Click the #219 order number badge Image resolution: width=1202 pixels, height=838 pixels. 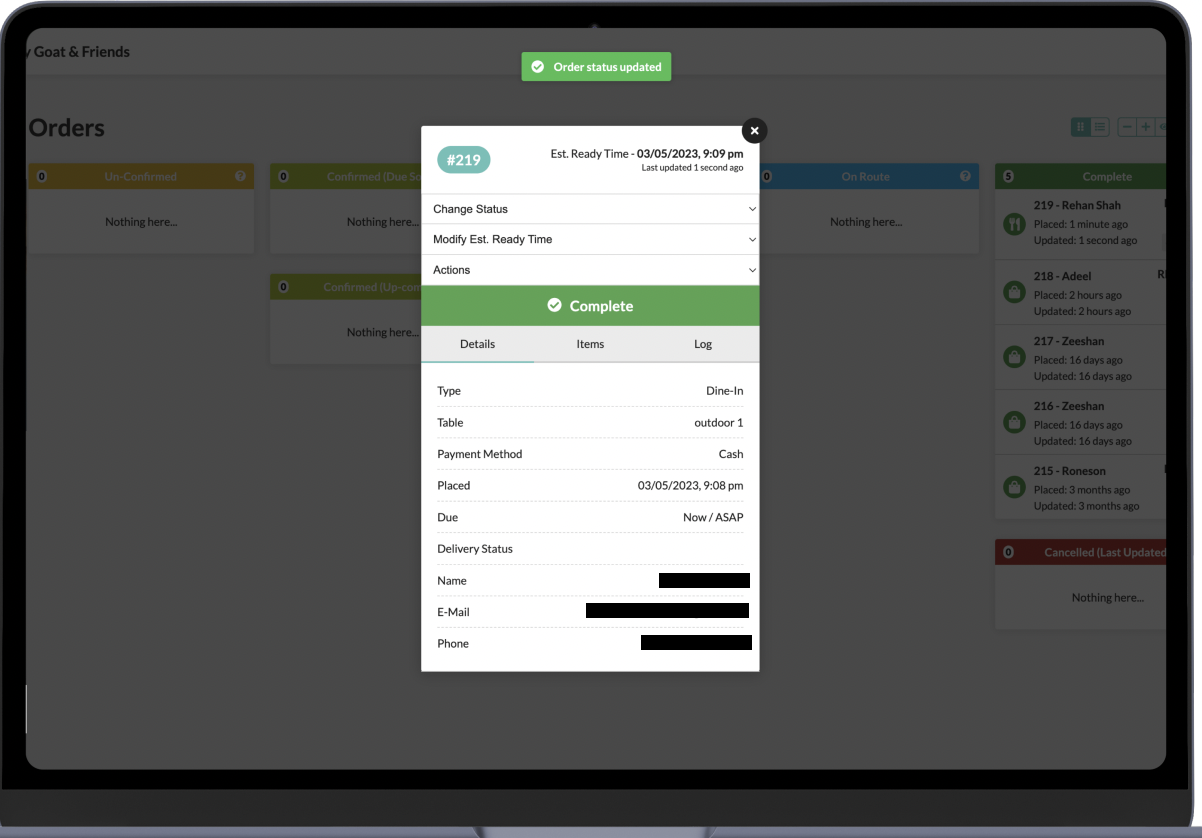[x=464, y=160]
